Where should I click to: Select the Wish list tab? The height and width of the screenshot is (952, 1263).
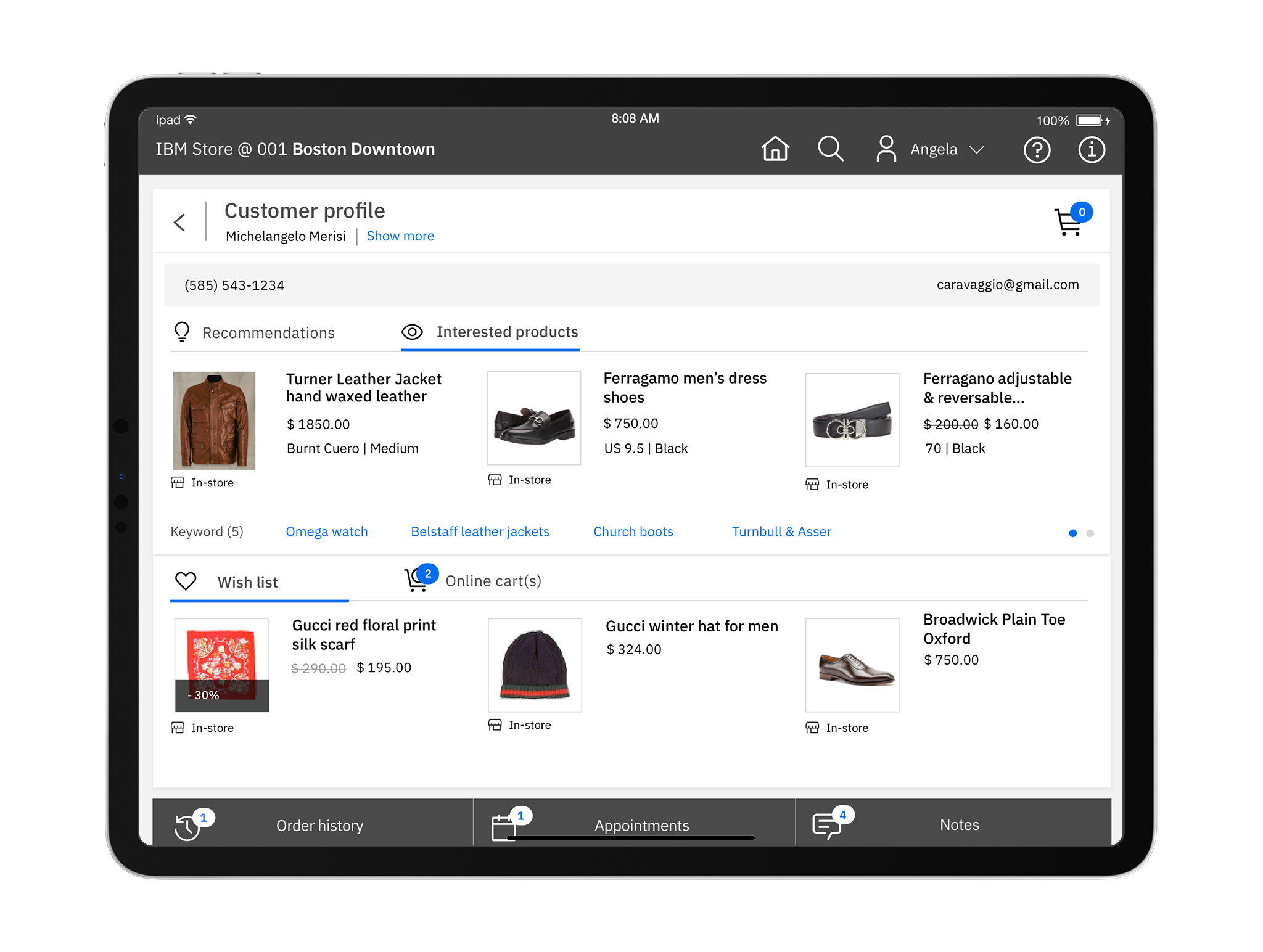[247, 582]
